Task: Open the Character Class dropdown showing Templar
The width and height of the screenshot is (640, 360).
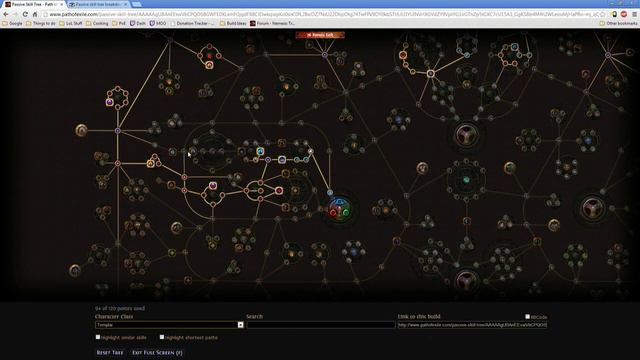Action: click(x=169, y=325)
